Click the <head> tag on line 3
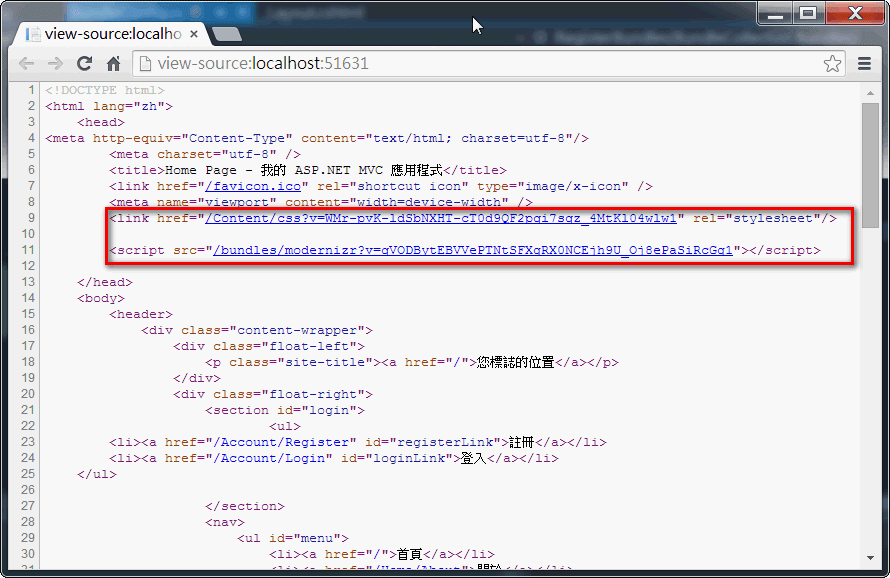 (x=101, y=122)
